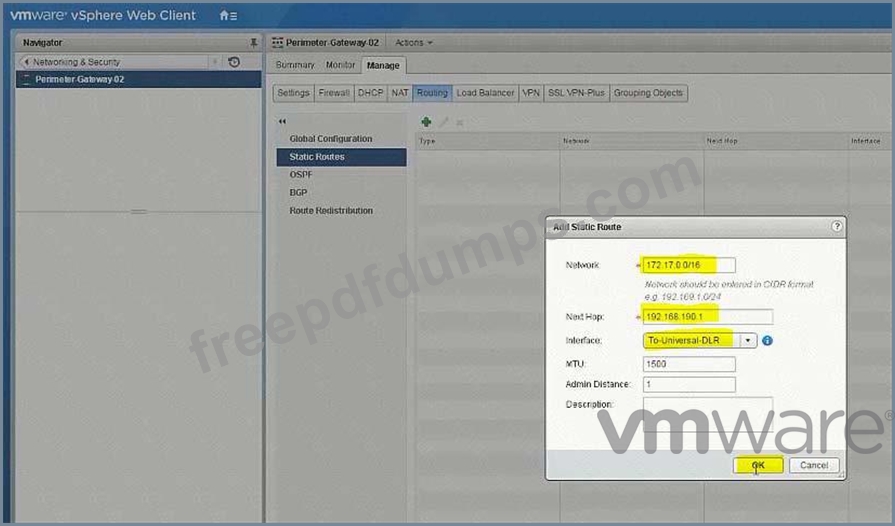
Task: Click the Description text area
Action: 708,415
